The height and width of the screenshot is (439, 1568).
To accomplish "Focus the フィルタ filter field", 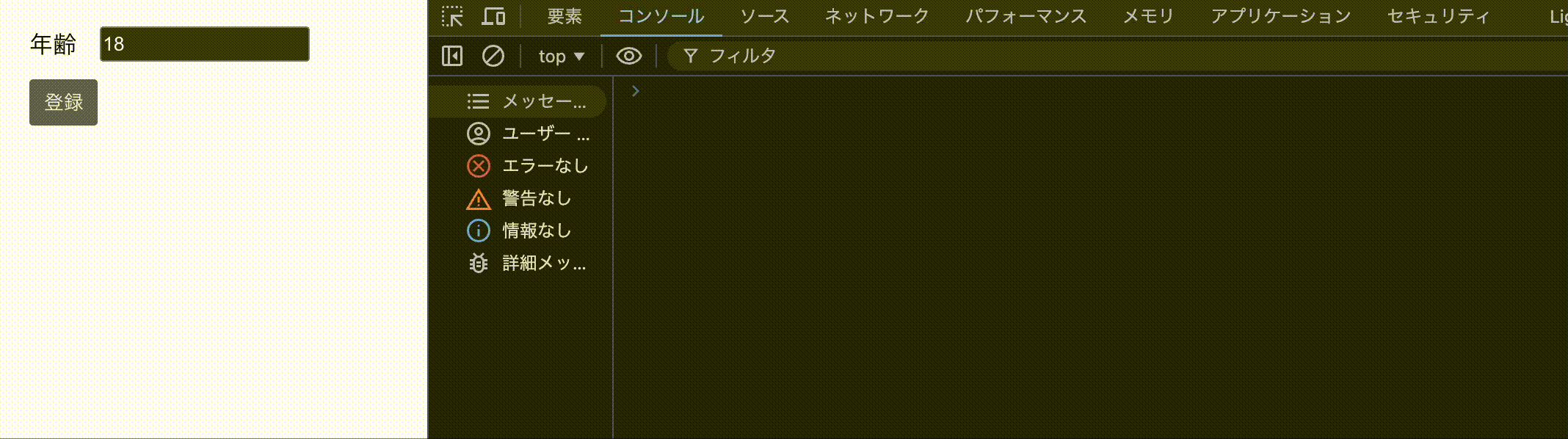I will coord(1116,56).
